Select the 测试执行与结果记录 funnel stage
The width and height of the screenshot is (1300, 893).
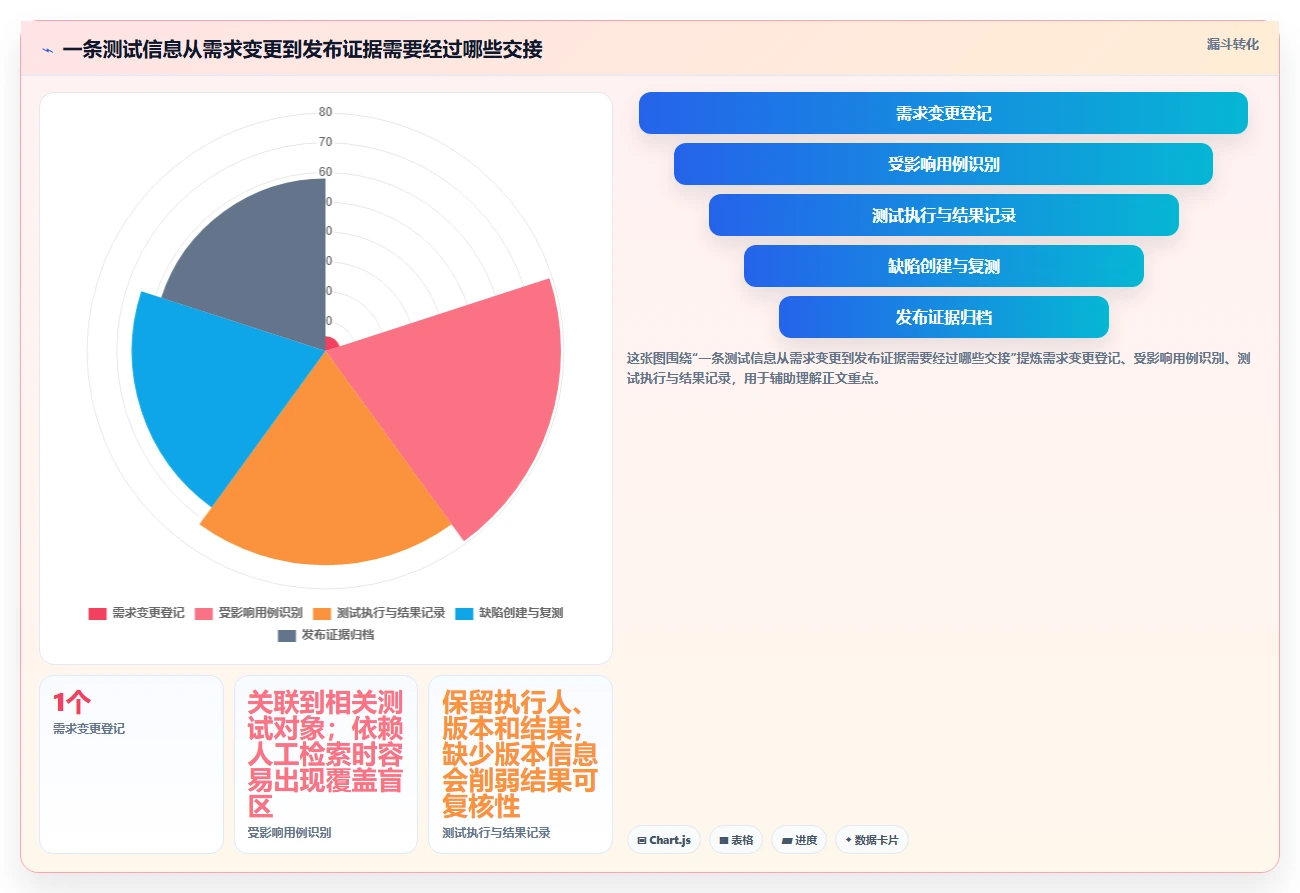(943, 215)
